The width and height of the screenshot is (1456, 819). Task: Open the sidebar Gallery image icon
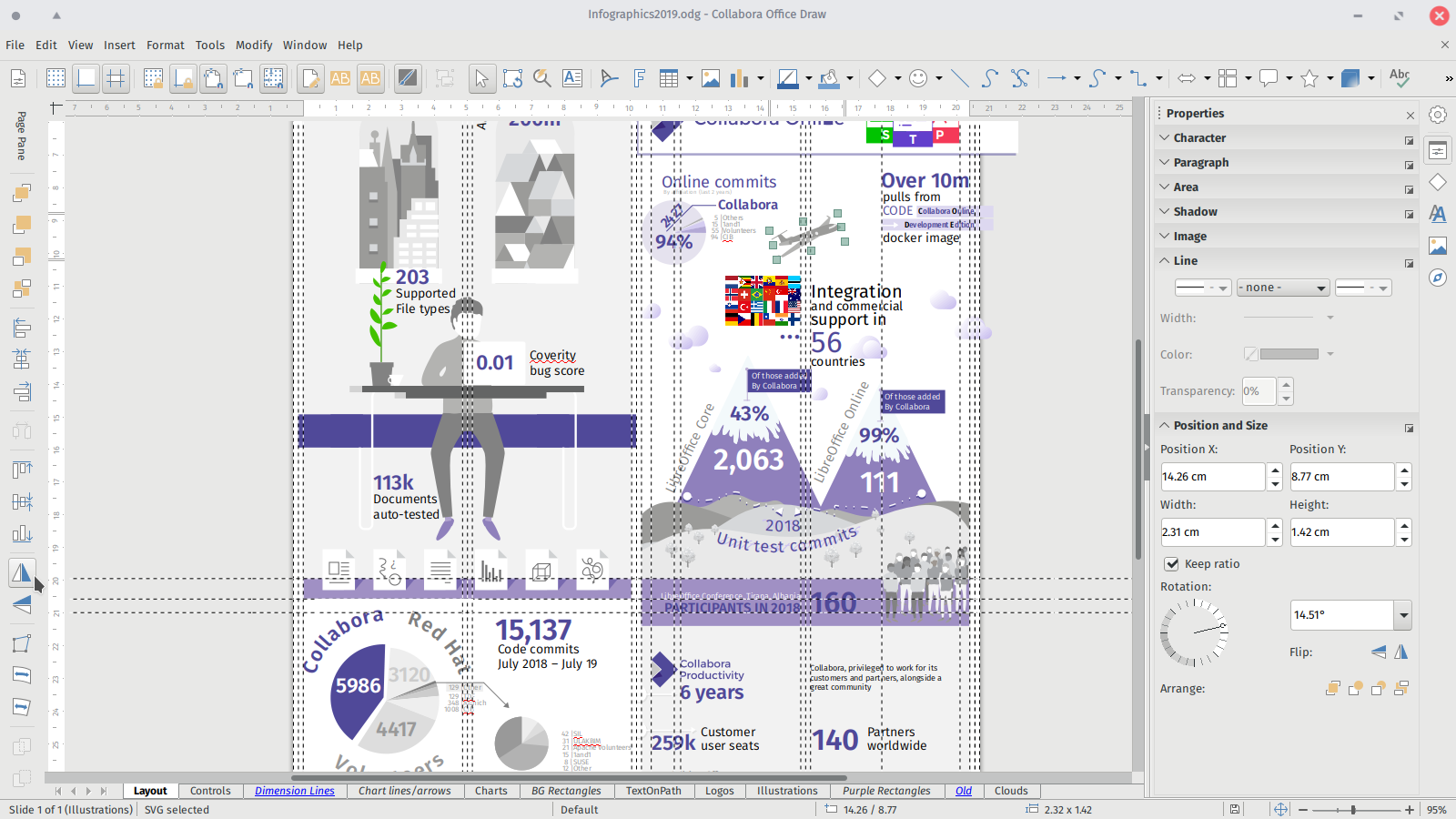1438,246
